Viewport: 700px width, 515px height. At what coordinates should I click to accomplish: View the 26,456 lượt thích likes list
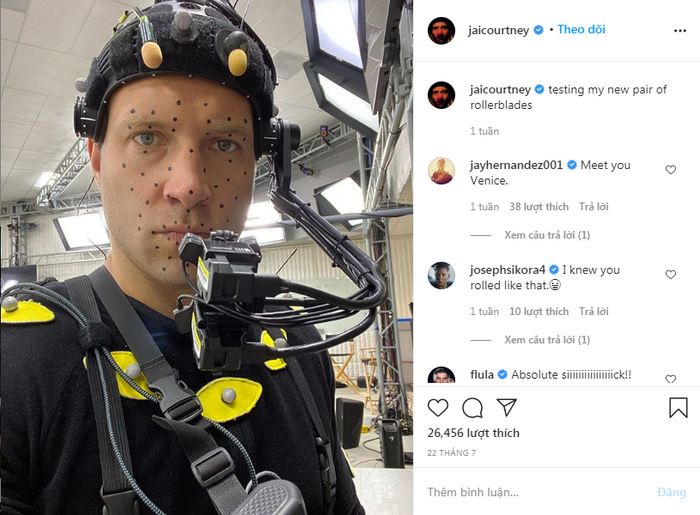pyautogui.click(x=473, y=433)
